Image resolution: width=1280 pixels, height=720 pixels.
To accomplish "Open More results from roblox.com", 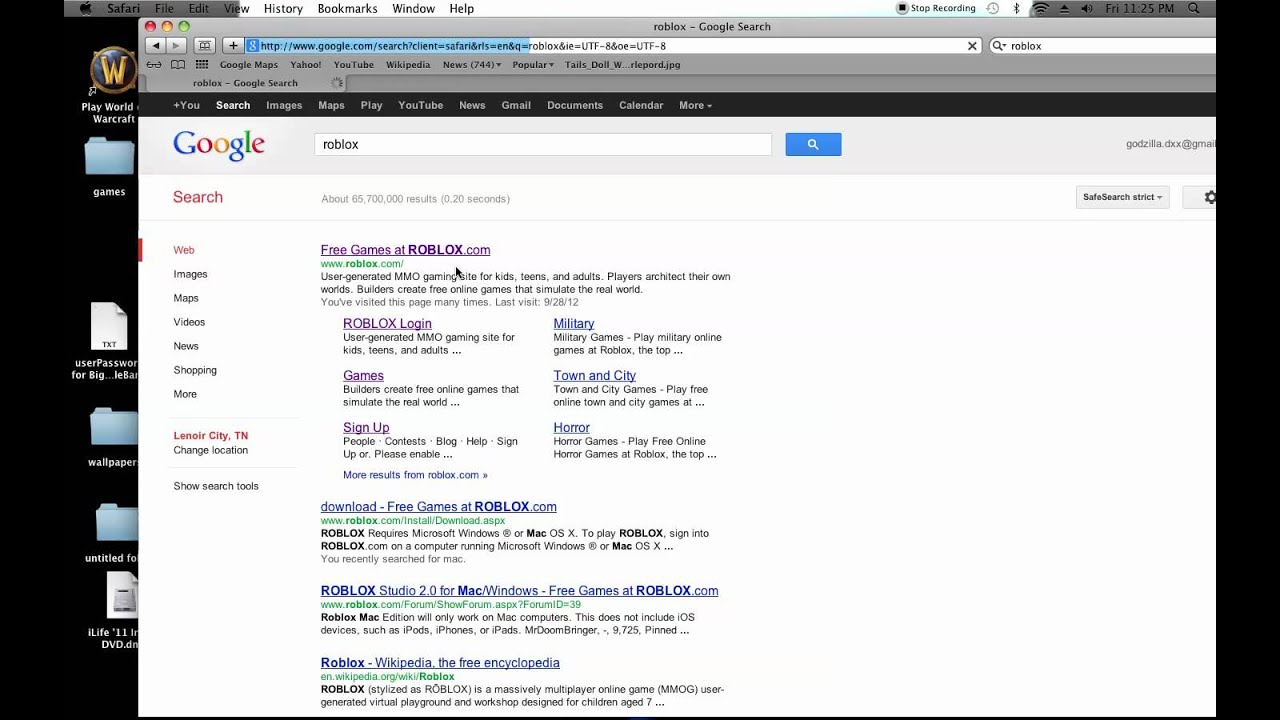I will click(x=415, y=475).
